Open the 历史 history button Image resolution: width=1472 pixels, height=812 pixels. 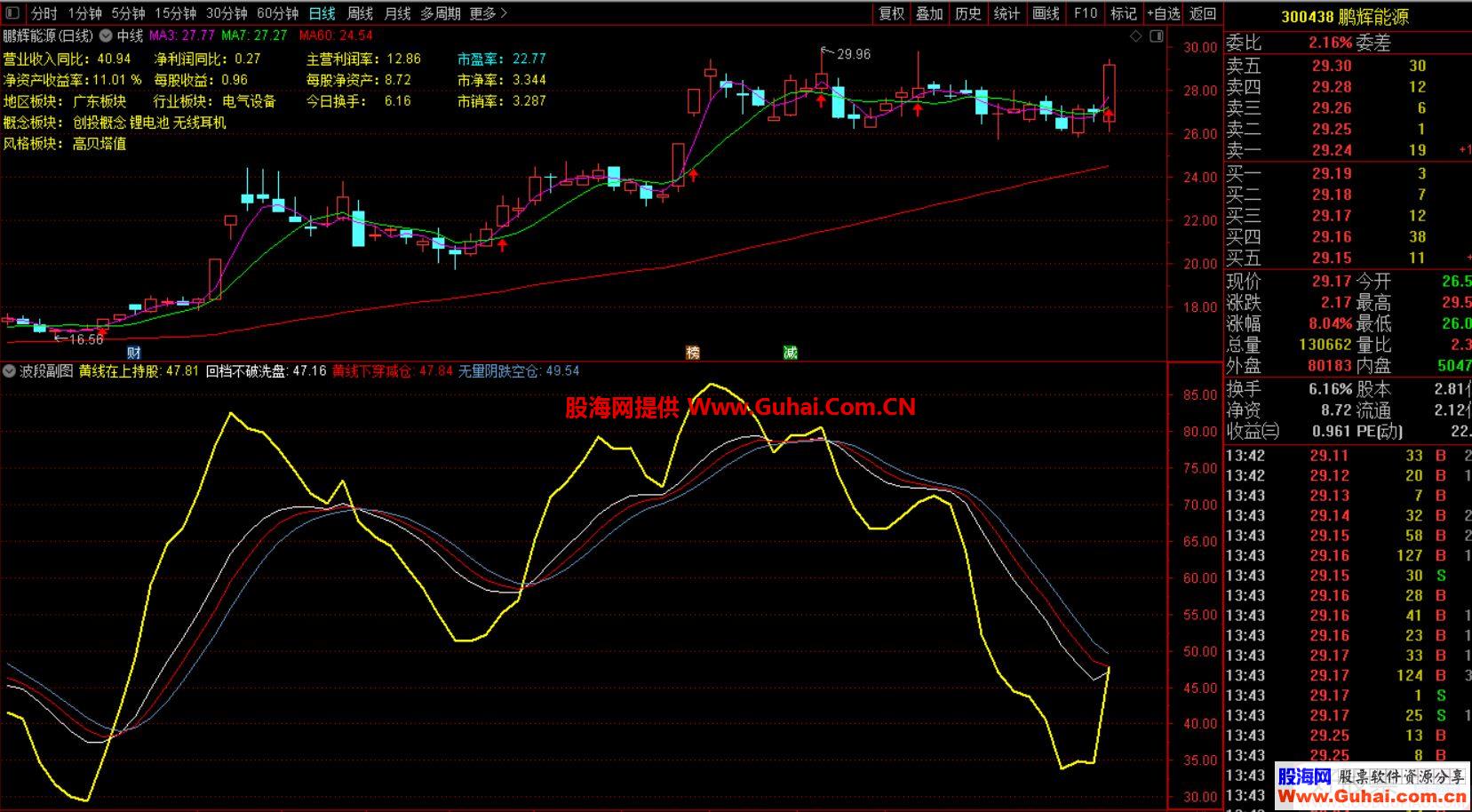968,13
